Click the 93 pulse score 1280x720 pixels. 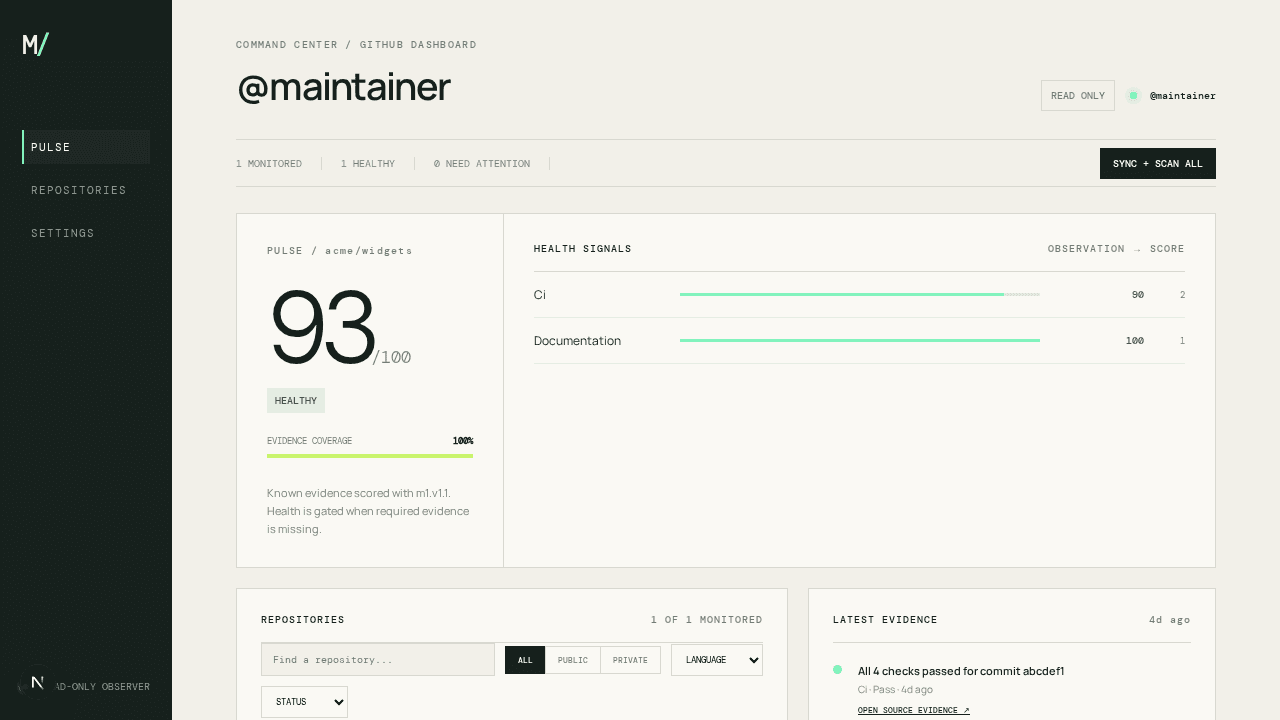pyautogui.click(x=322, y=328)
